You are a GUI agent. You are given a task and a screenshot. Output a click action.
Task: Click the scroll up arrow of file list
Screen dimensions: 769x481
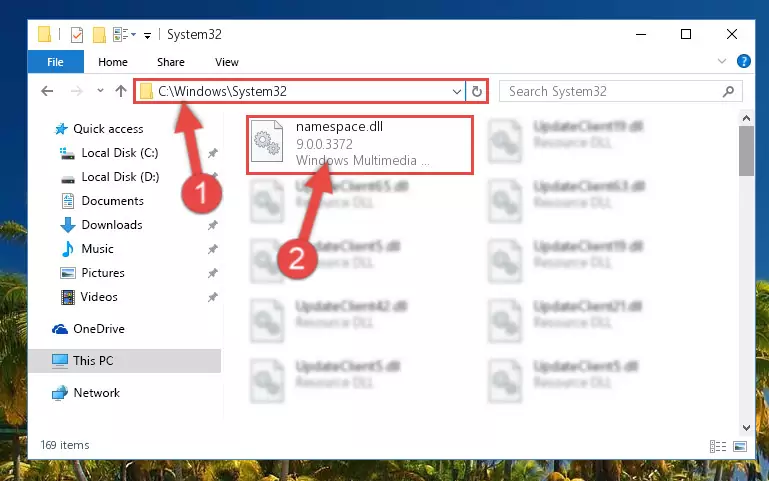click(746, 118)
